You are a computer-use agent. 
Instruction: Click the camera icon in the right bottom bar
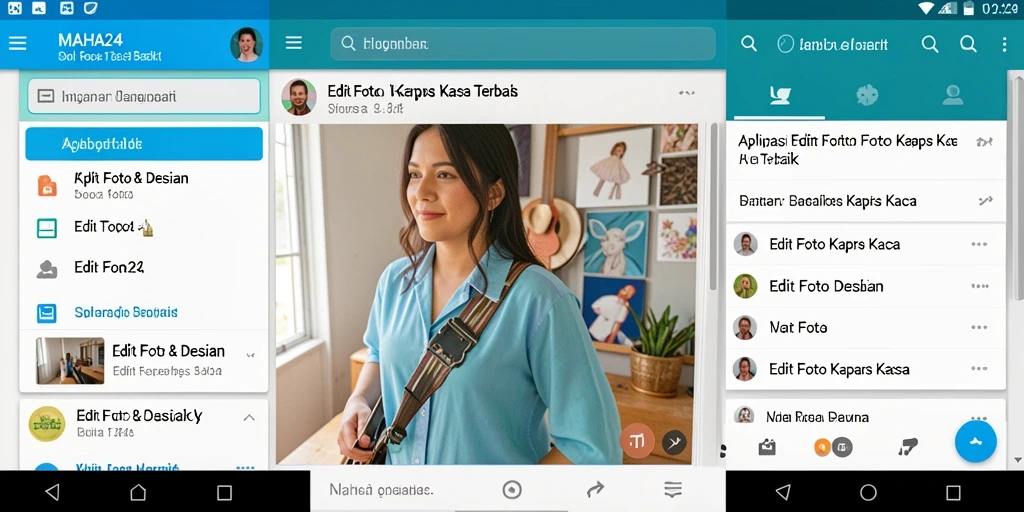tap(767, 447)
